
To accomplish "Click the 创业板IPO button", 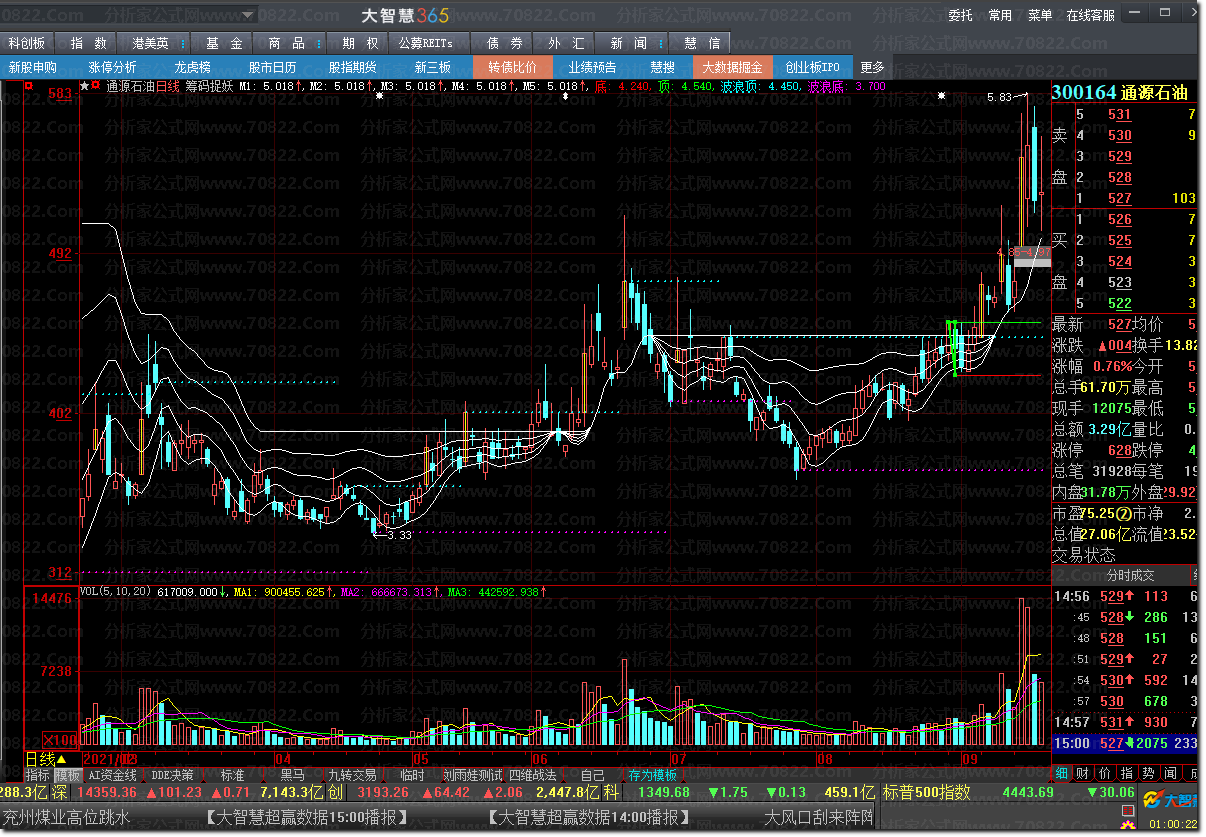I will [x=812, y=67].
